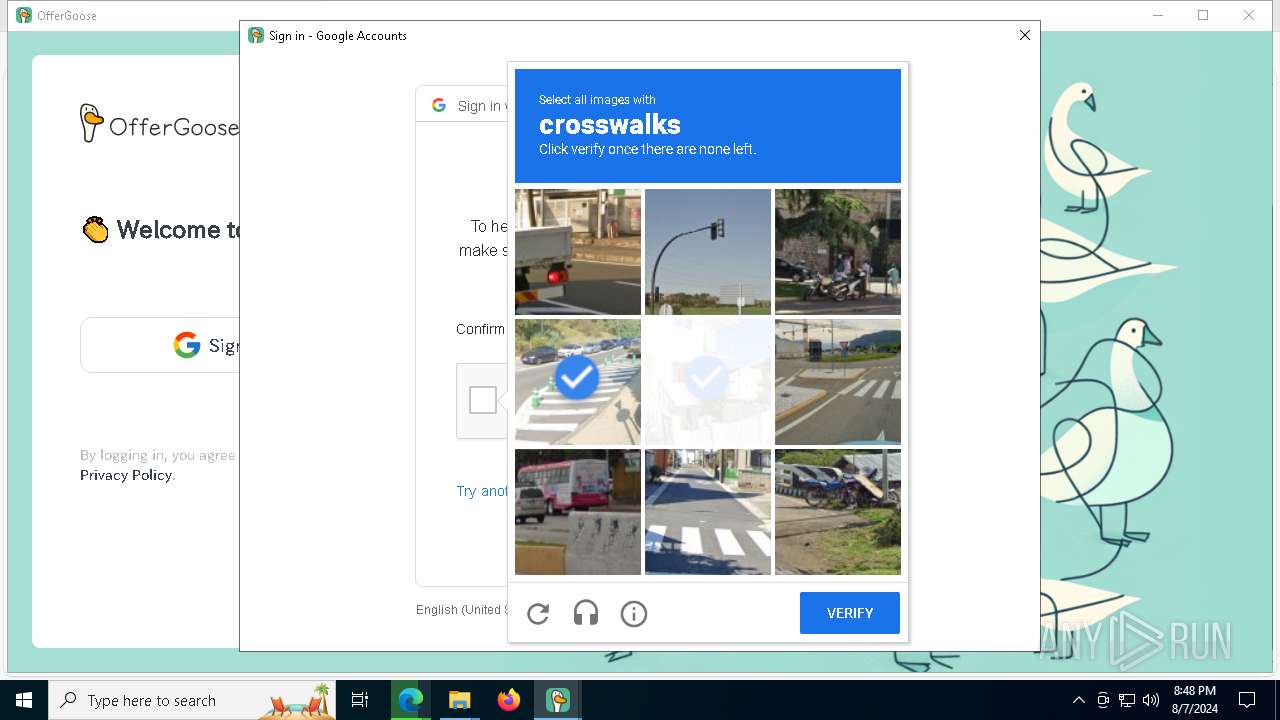Select the street with zebra stripes tile
The width and height of the screenshot is (1280, 720).
coord(708,512)
